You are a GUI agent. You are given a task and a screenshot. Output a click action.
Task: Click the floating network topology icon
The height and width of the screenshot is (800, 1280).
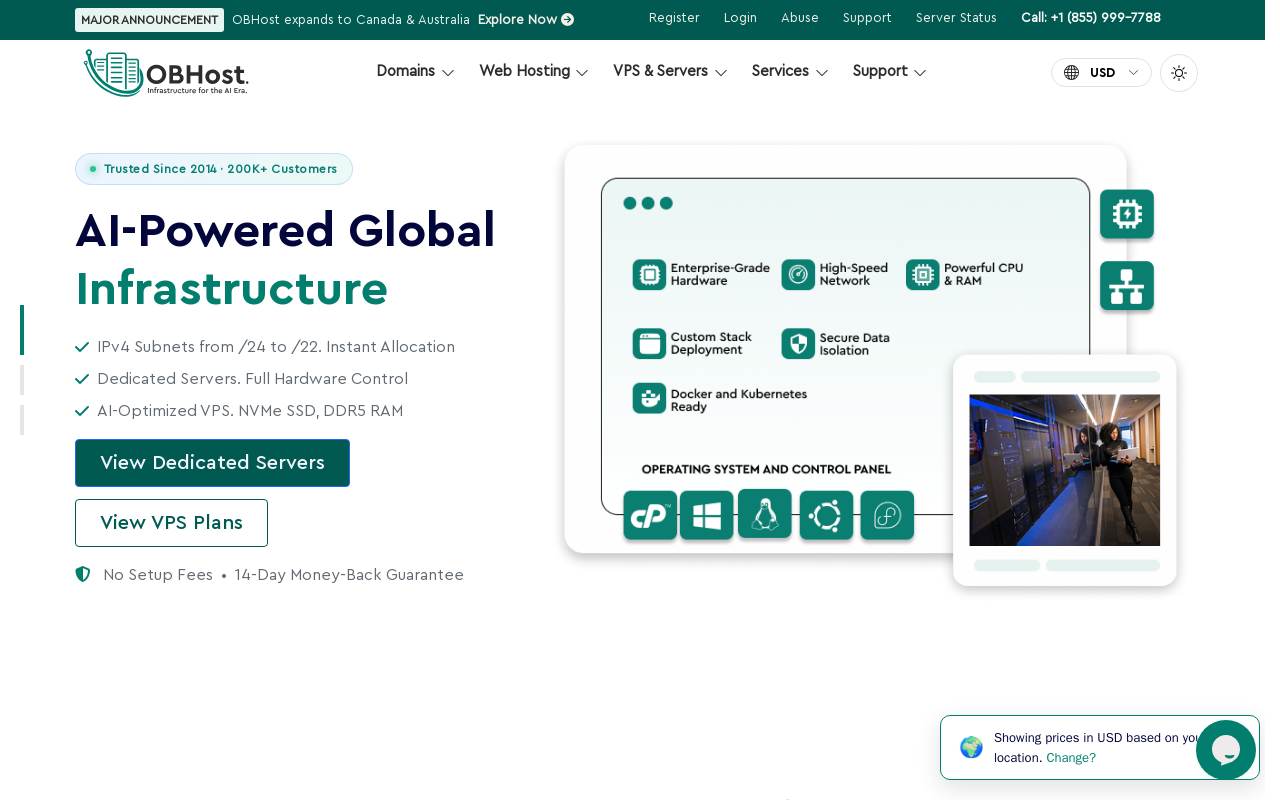1127,286
